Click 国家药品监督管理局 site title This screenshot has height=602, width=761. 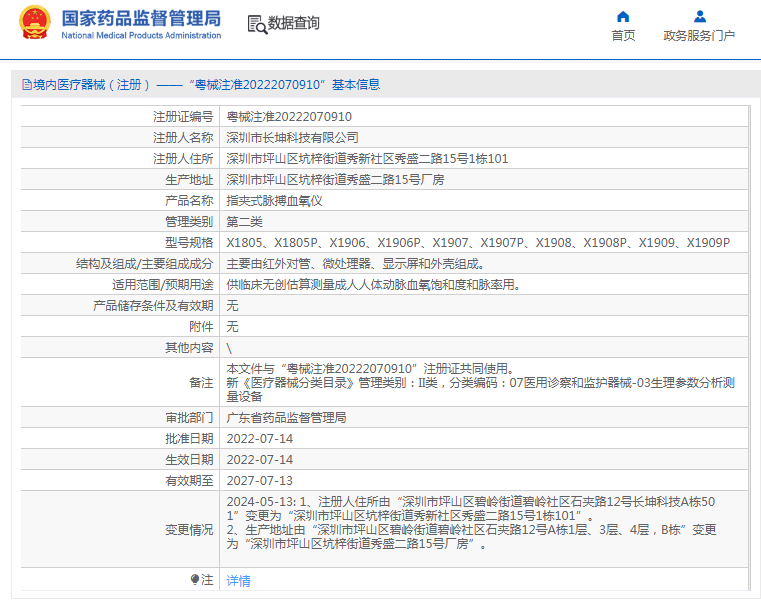point(141,19)
